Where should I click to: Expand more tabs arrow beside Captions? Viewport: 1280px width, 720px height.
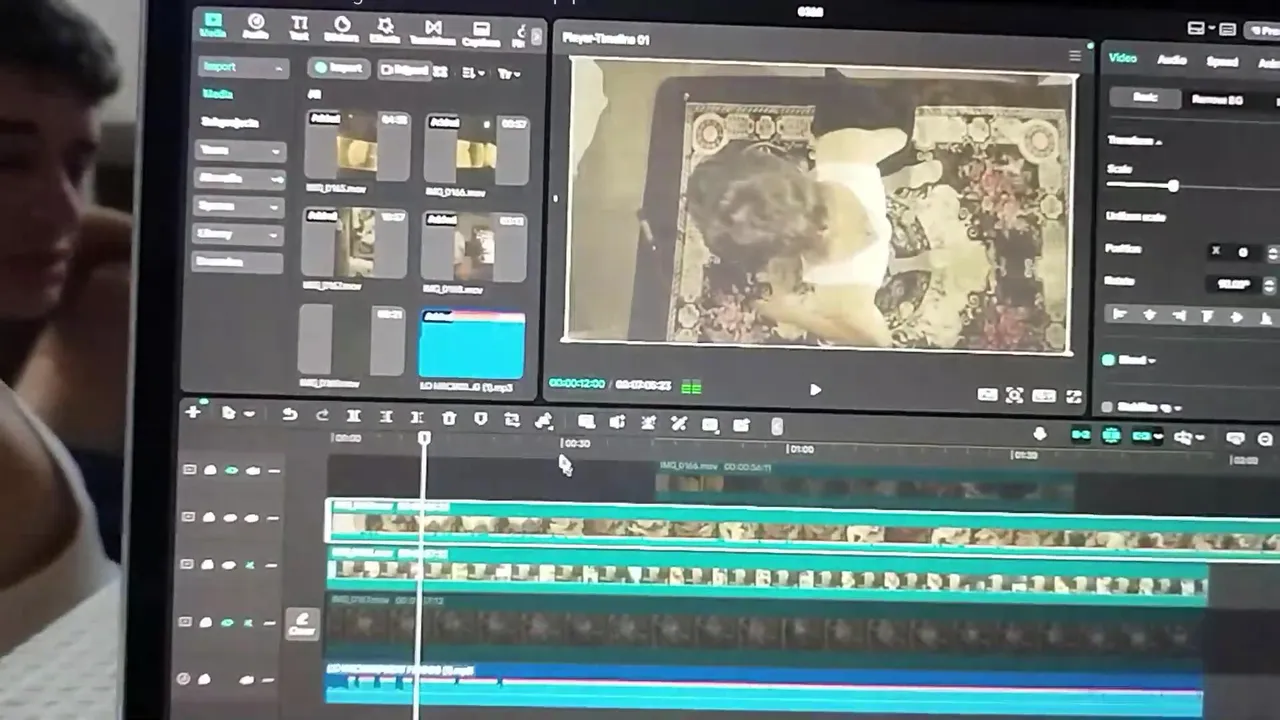(x=536, y=36)
